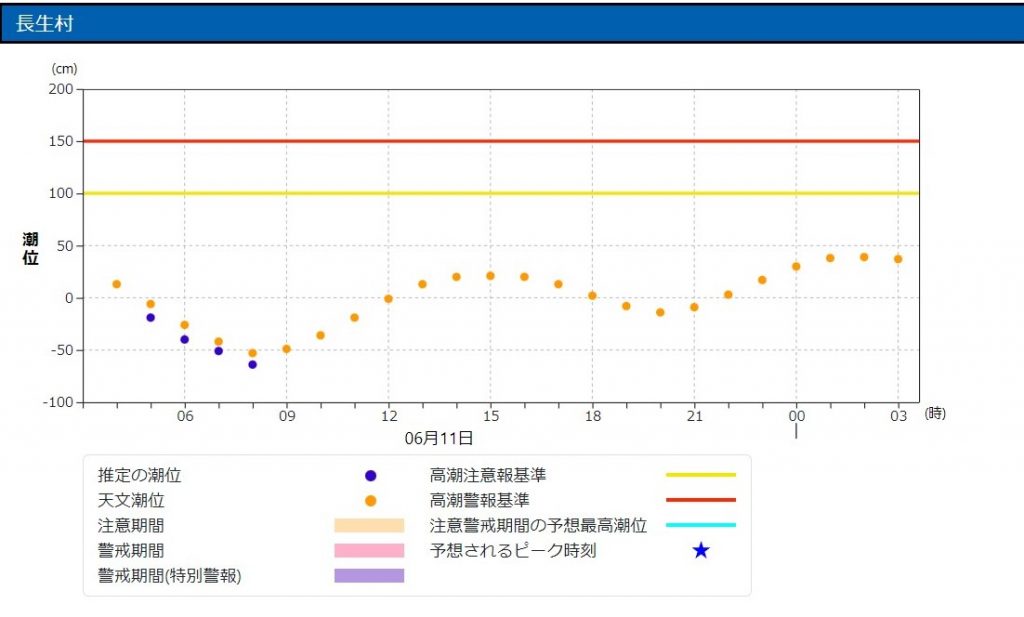Click the yellow 高潮注意報基準 legend line
The image size is (1024, 617).
(x=701, y=475)
